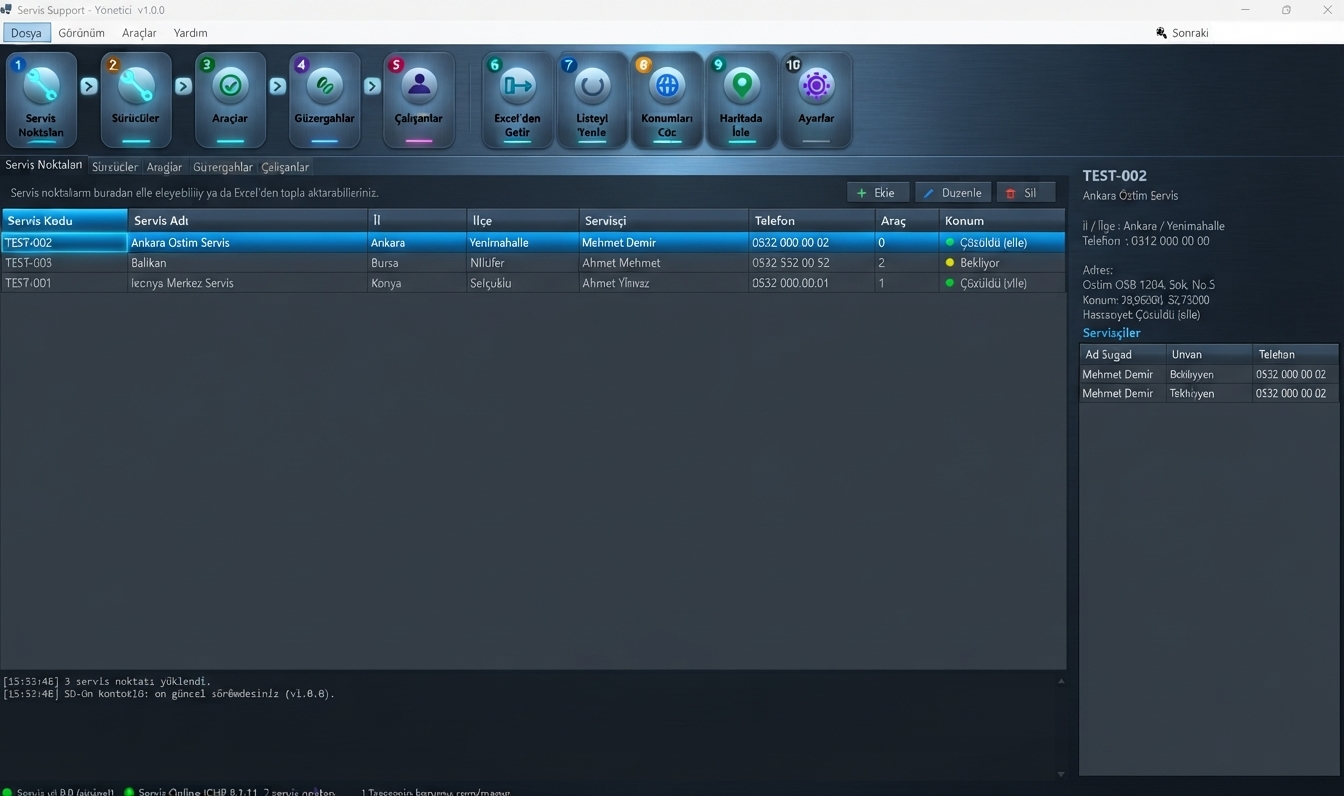This screenshot has height=796, width=1344.
Task: Switch to the Sürücüler tab
Action: [115, 167]
